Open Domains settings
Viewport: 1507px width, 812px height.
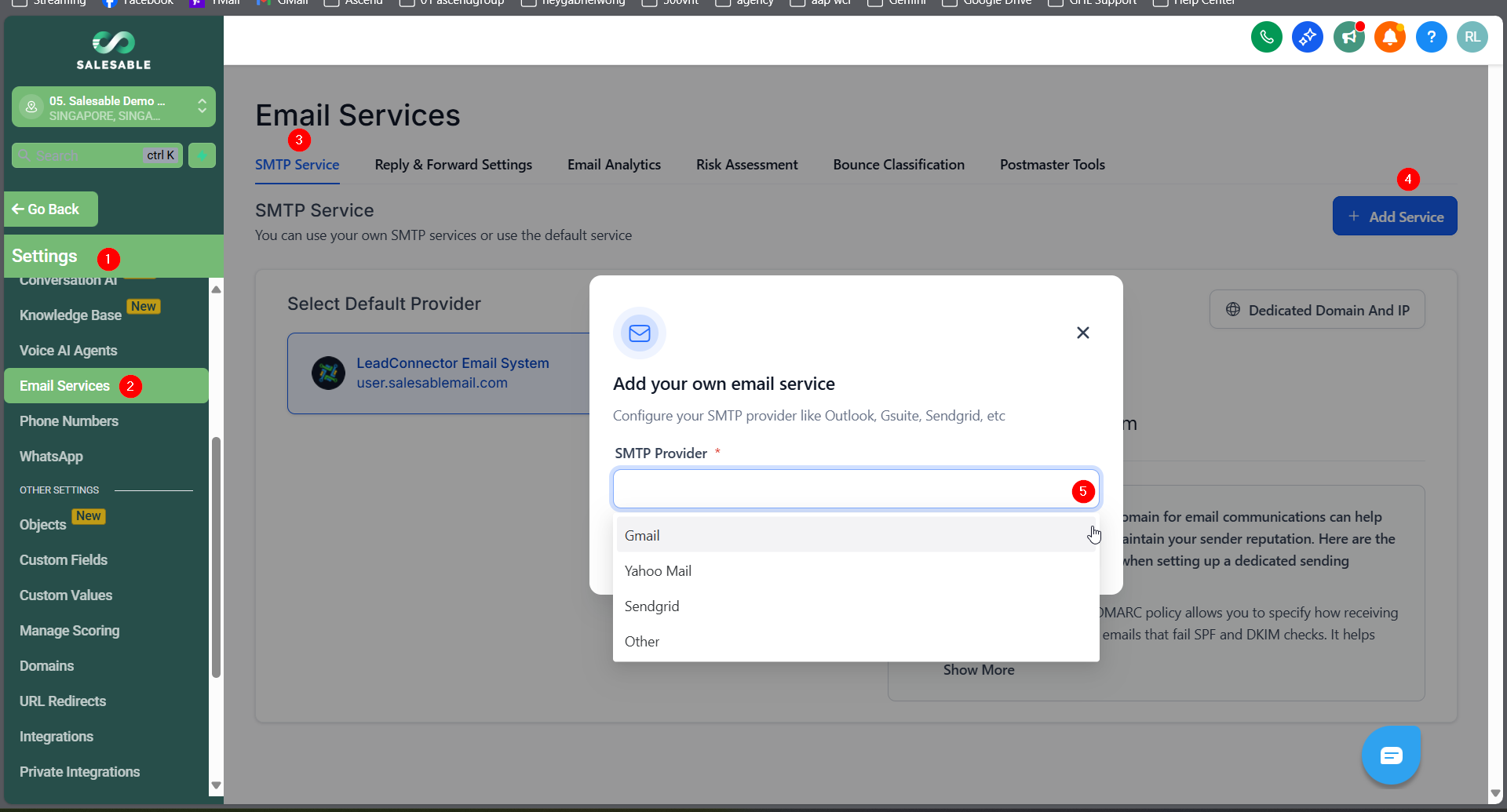click(x=47, y=666)
